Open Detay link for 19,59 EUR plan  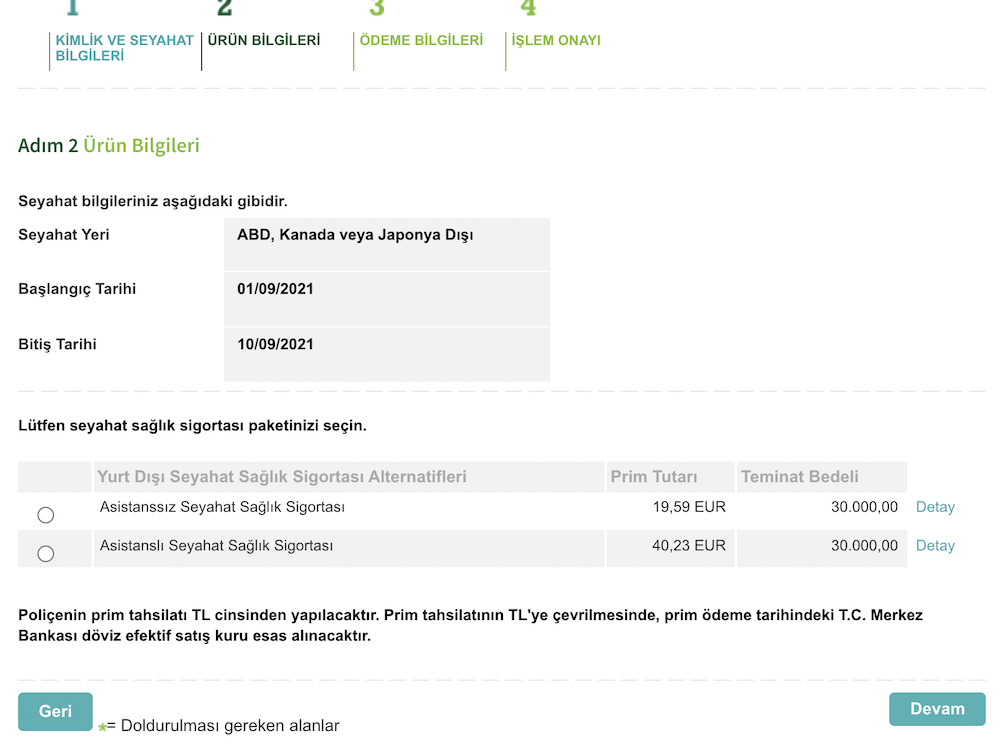935,507
